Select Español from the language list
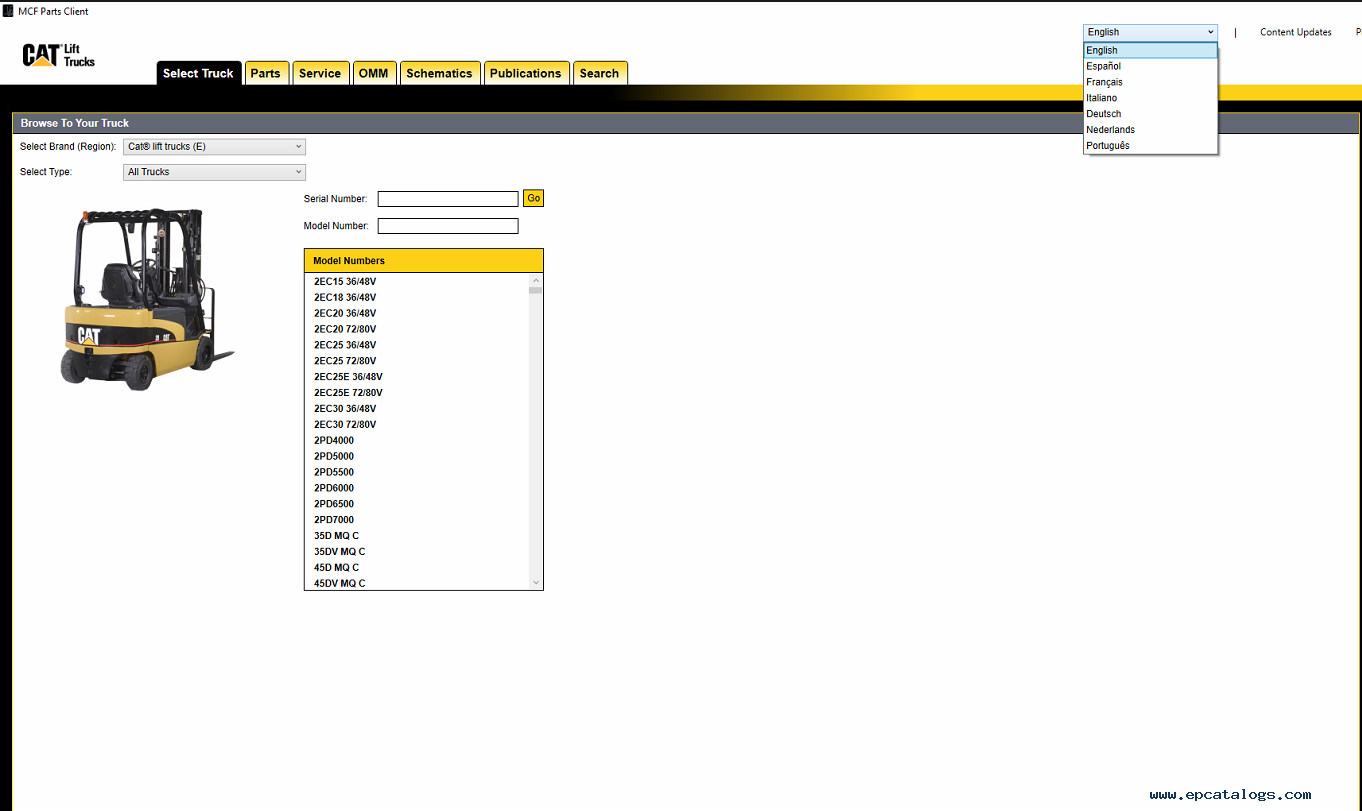 [1150, 66]
